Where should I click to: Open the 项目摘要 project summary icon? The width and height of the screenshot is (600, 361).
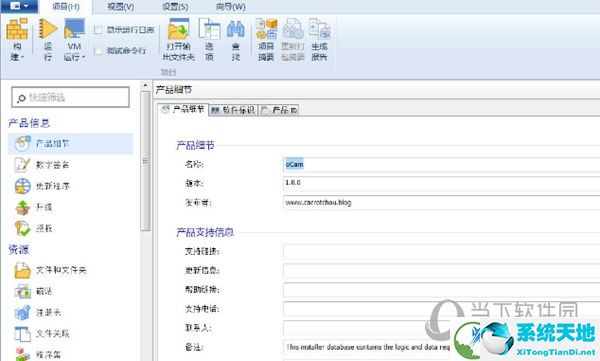(266, 29)
